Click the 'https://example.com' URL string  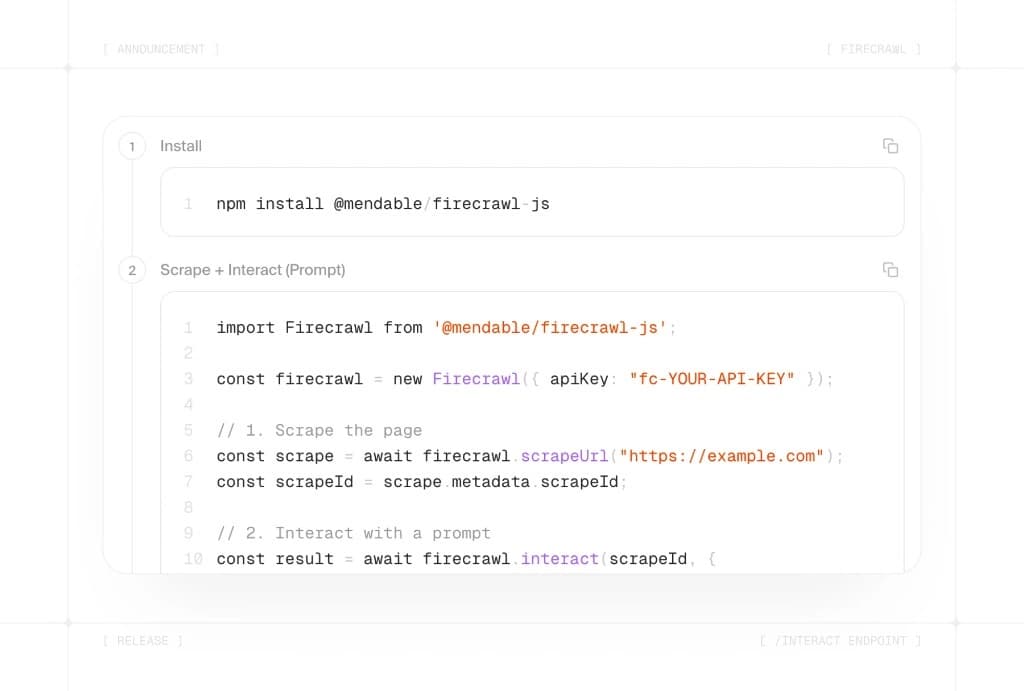[724, 456]
